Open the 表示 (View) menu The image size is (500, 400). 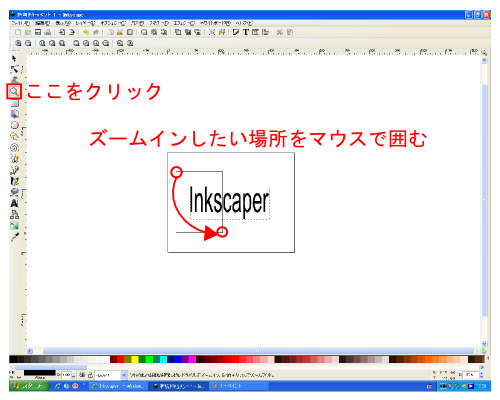63,23
